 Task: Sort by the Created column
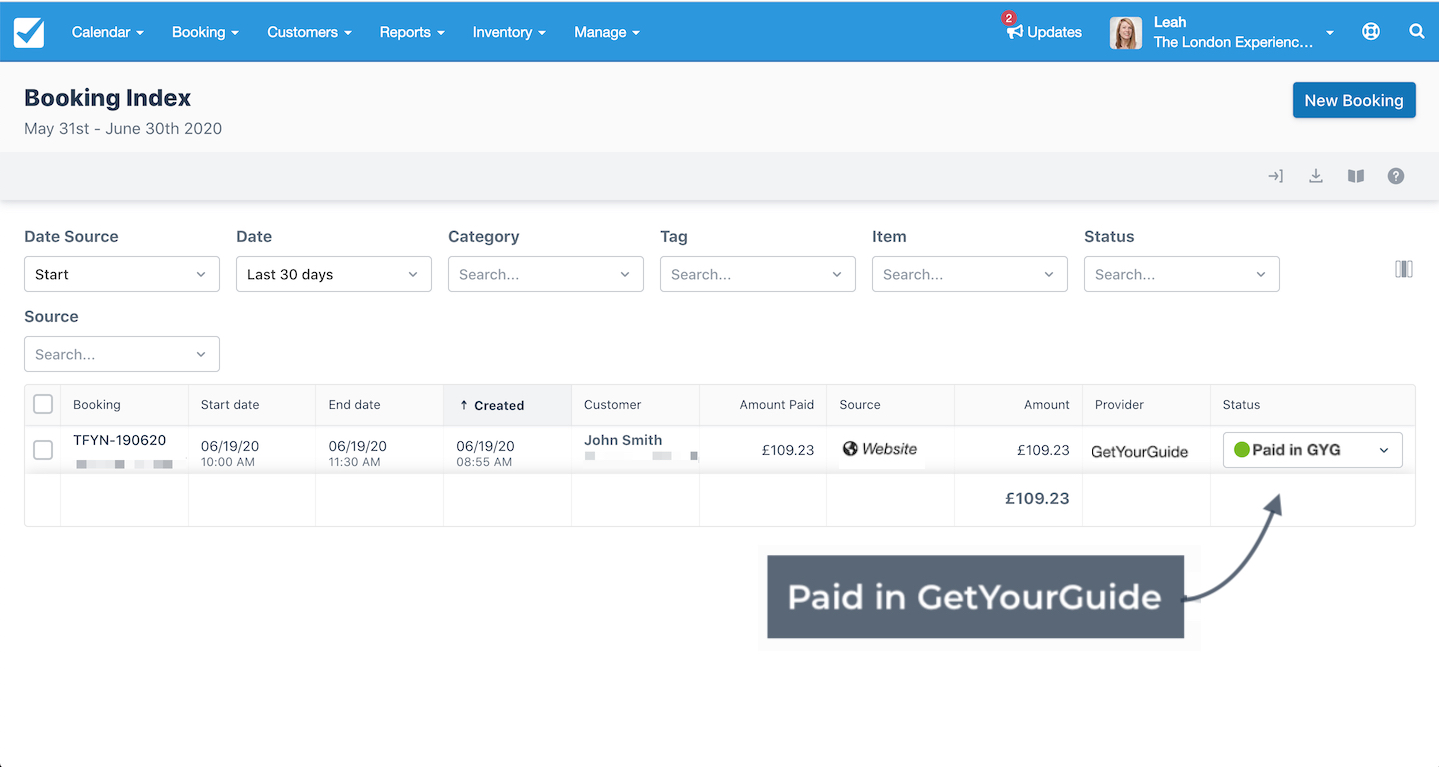(507, 405)
